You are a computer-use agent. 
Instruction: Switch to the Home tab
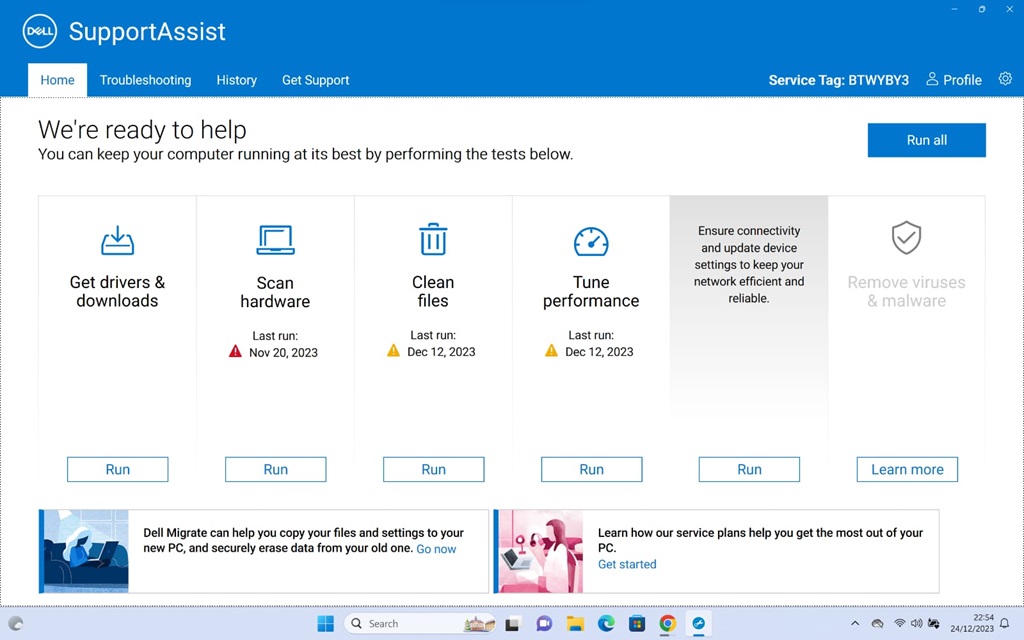point(57,80)
